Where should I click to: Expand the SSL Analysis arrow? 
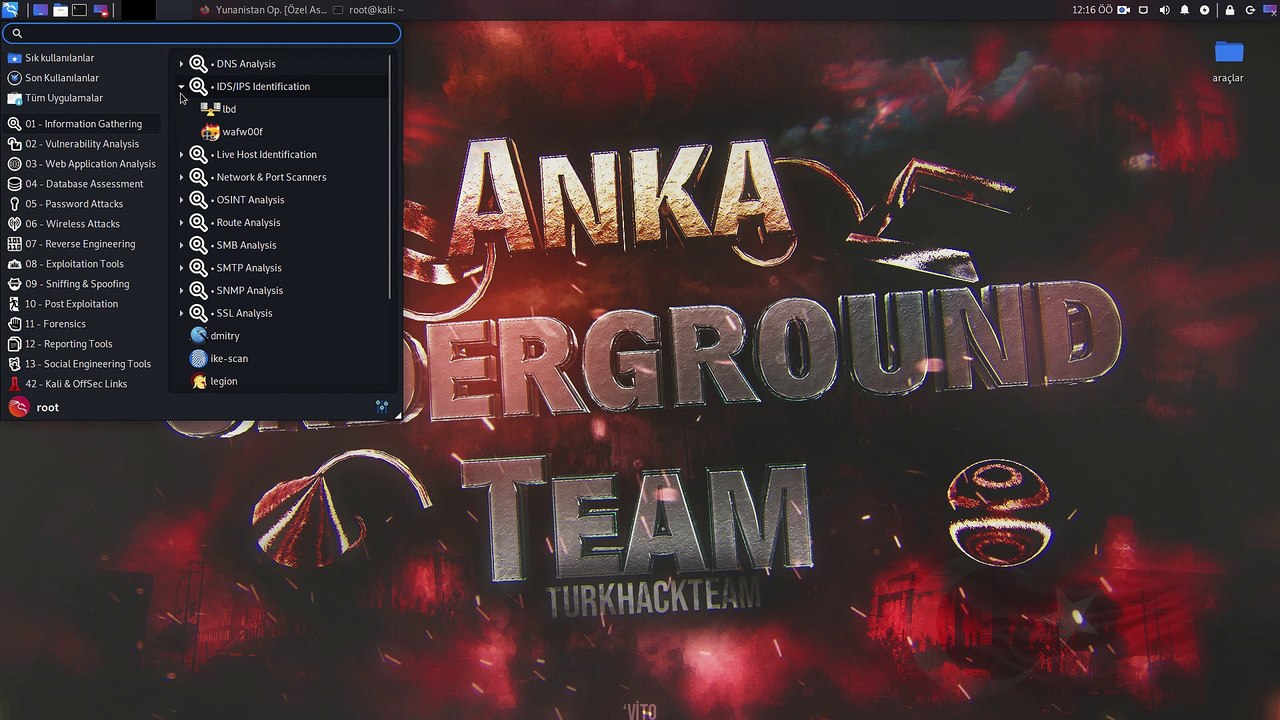(x=181, y=313)
